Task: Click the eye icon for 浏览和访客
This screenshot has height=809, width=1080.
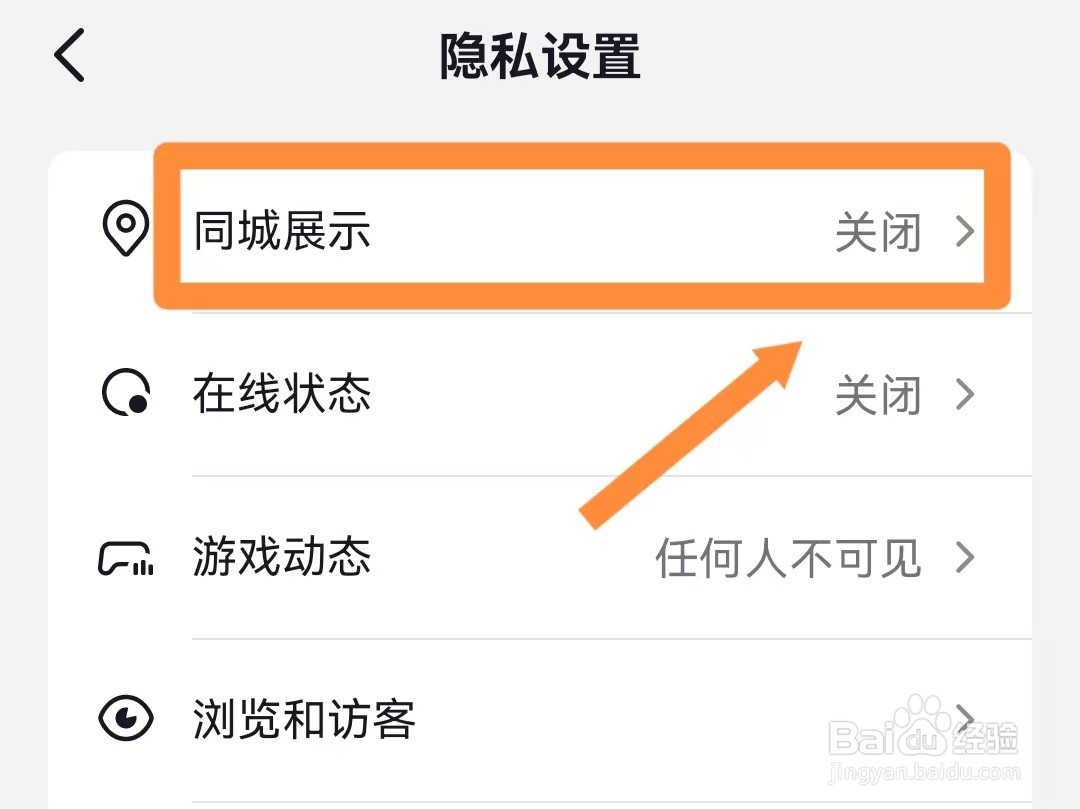Action: [x=126, y=718]
